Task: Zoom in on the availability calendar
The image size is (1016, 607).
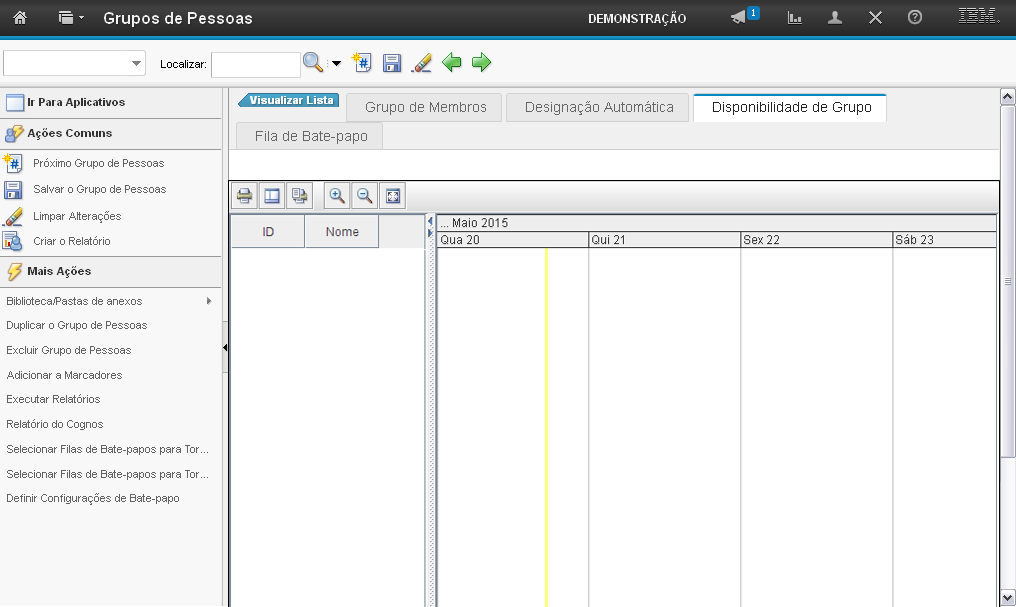Action: (337, 196)
